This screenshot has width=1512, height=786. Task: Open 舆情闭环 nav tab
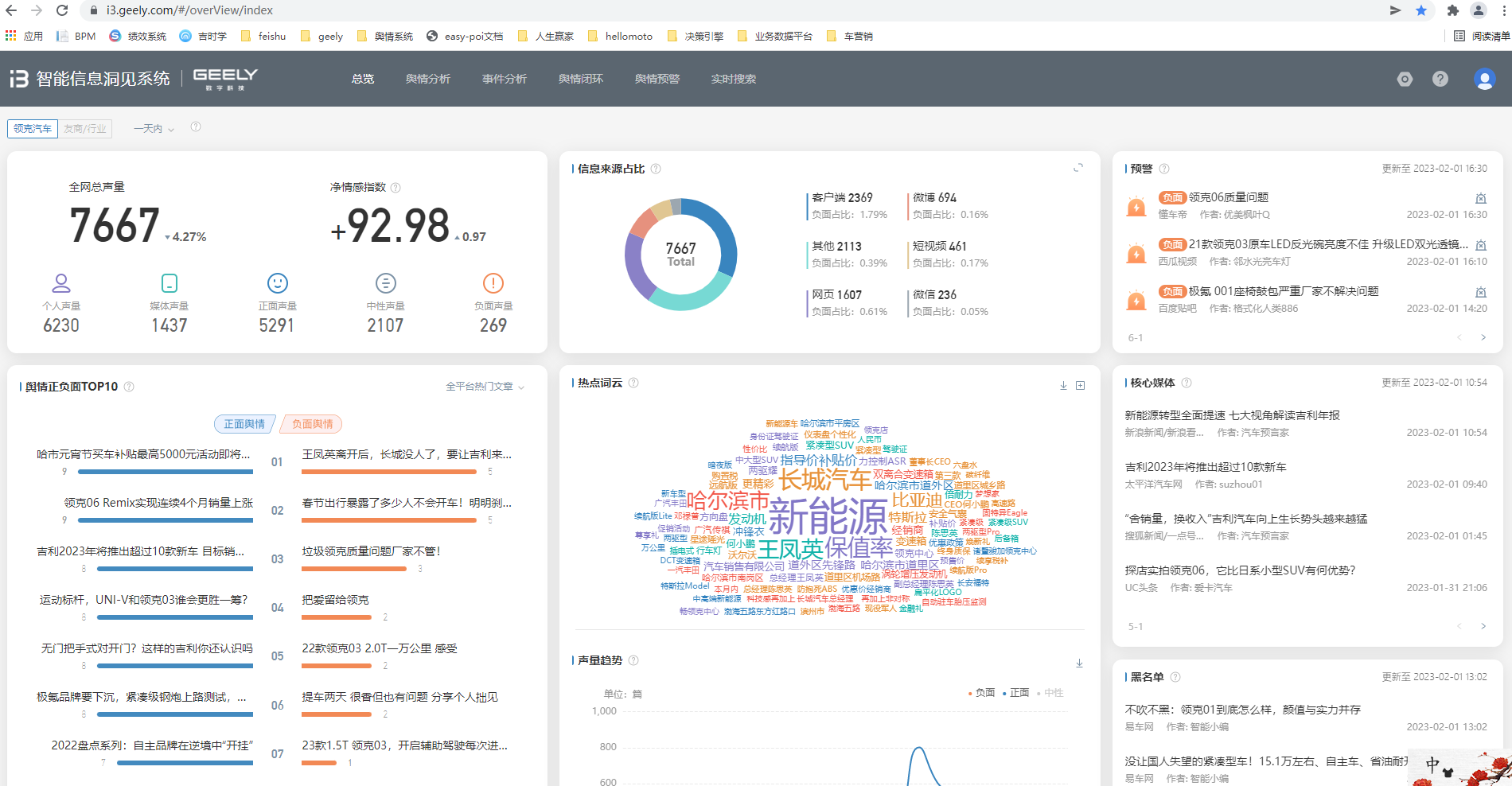tap(581, 79)
